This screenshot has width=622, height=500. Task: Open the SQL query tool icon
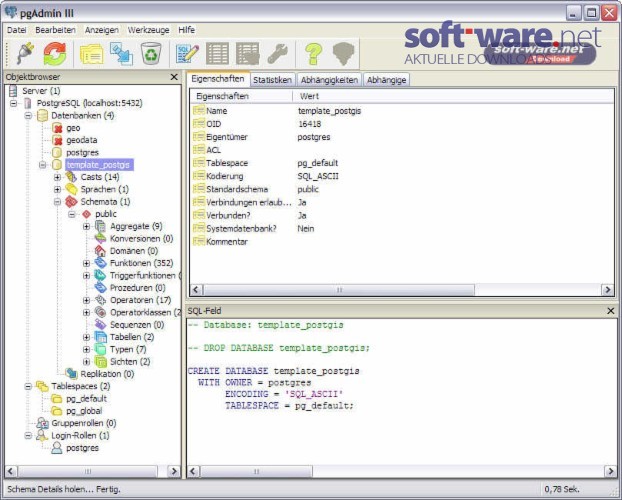(x=187, y=53)
